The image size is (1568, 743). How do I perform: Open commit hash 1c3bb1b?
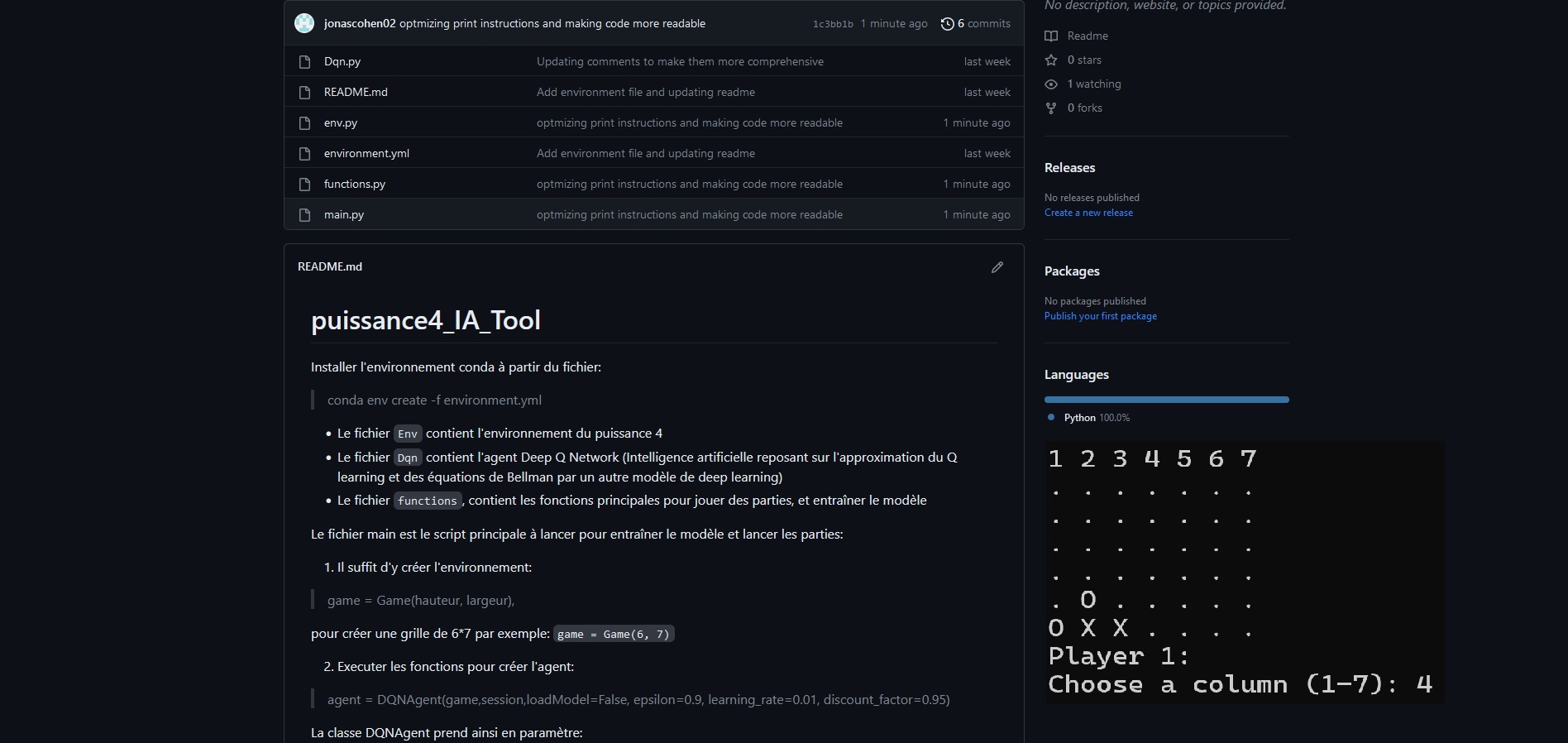(x=833, y=24)
